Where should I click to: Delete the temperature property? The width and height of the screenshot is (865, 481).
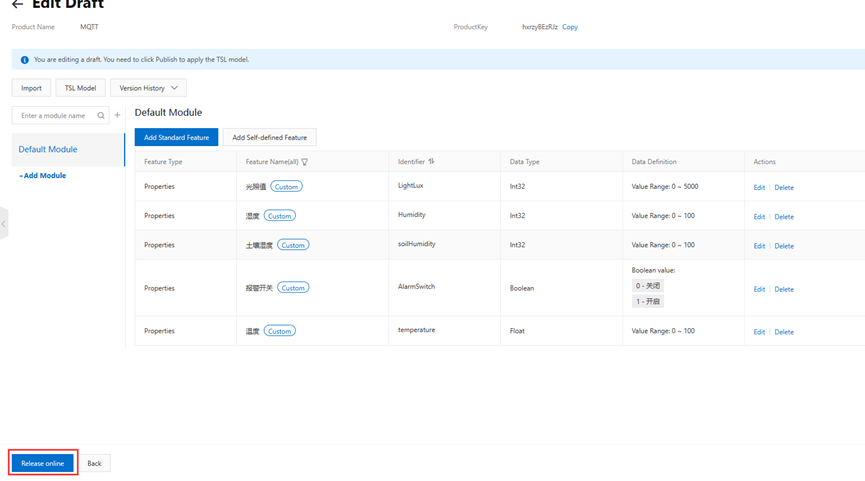[x=784, y=332]
